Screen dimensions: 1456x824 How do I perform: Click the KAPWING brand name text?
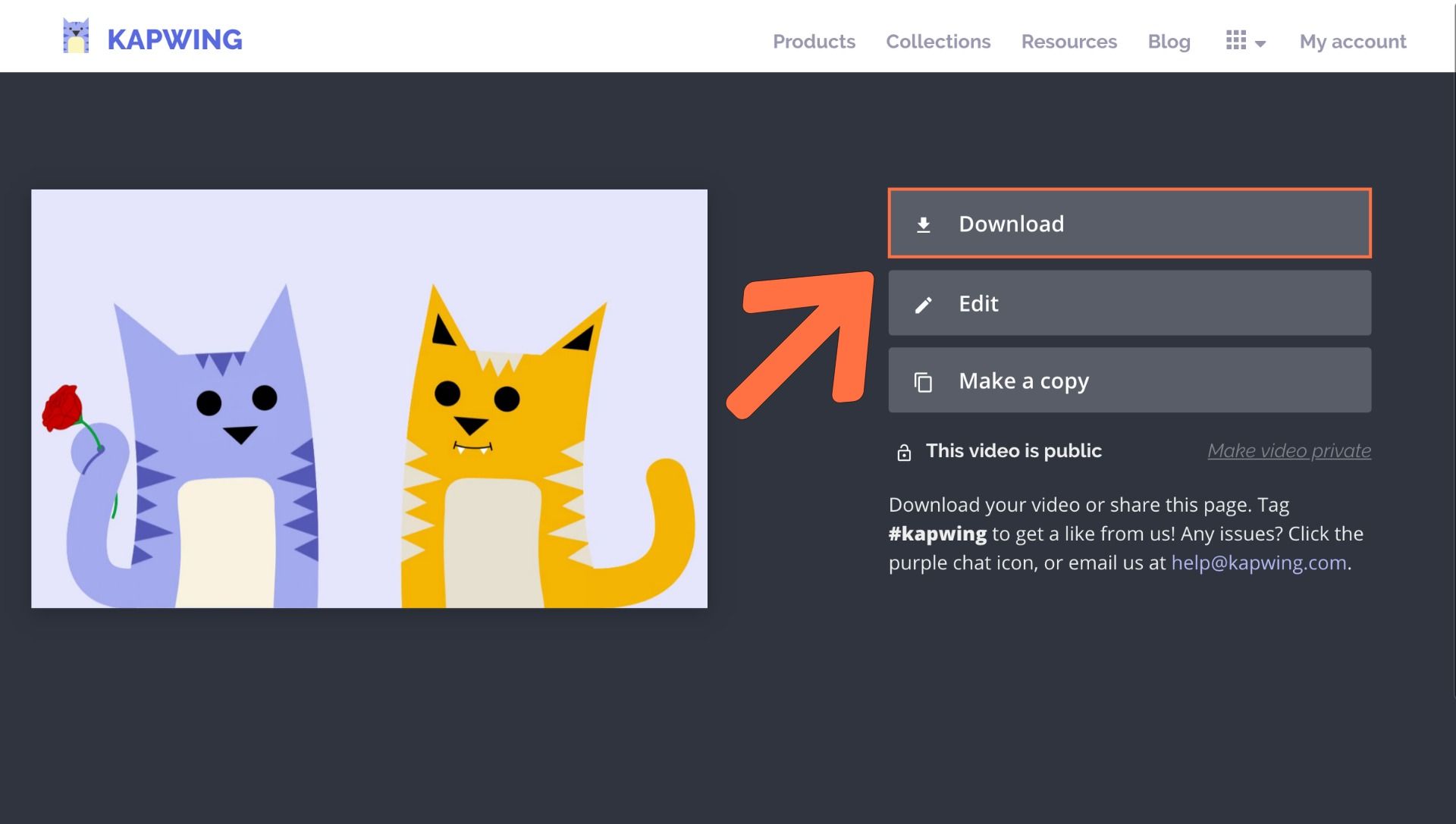point(174,40)
